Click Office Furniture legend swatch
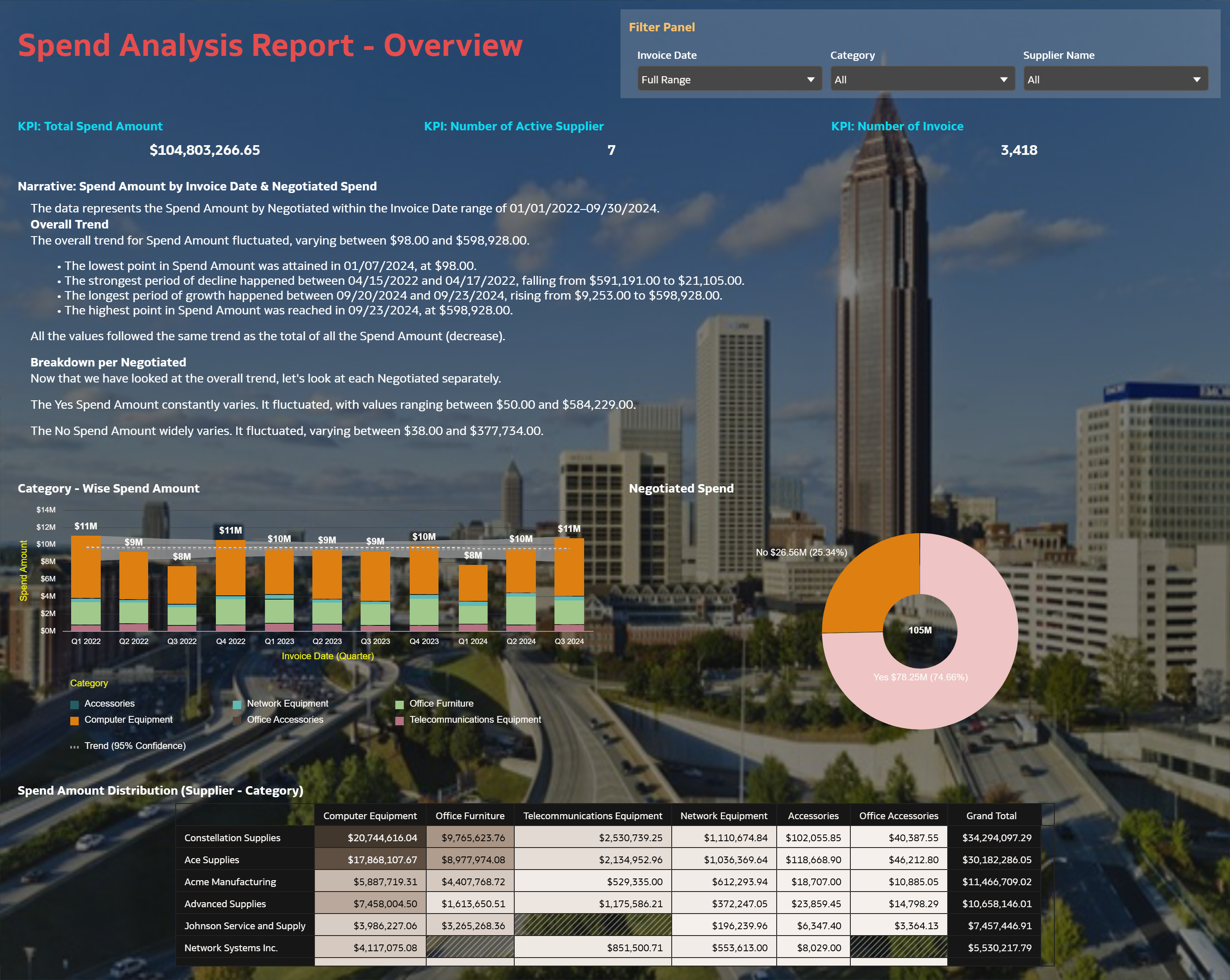Image resolution: width=1230 pixels, height=980 pixels. pyautogui.click(x=400, y=705)
